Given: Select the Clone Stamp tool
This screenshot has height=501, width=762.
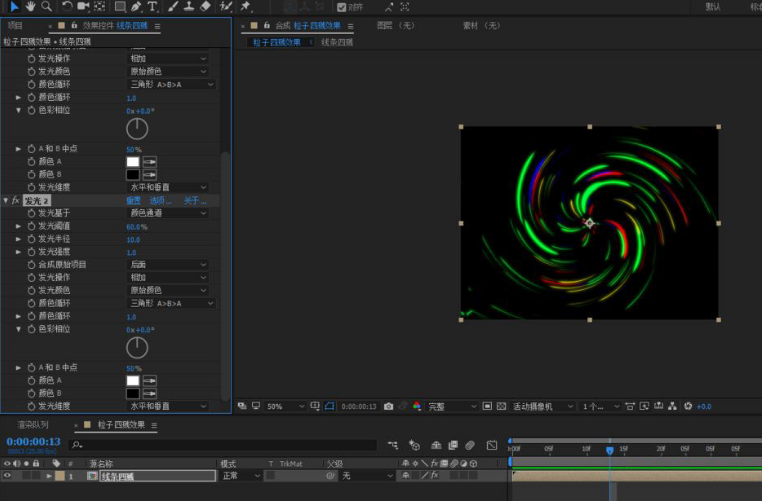Looking at the screenshot, I should pos(189,6).
